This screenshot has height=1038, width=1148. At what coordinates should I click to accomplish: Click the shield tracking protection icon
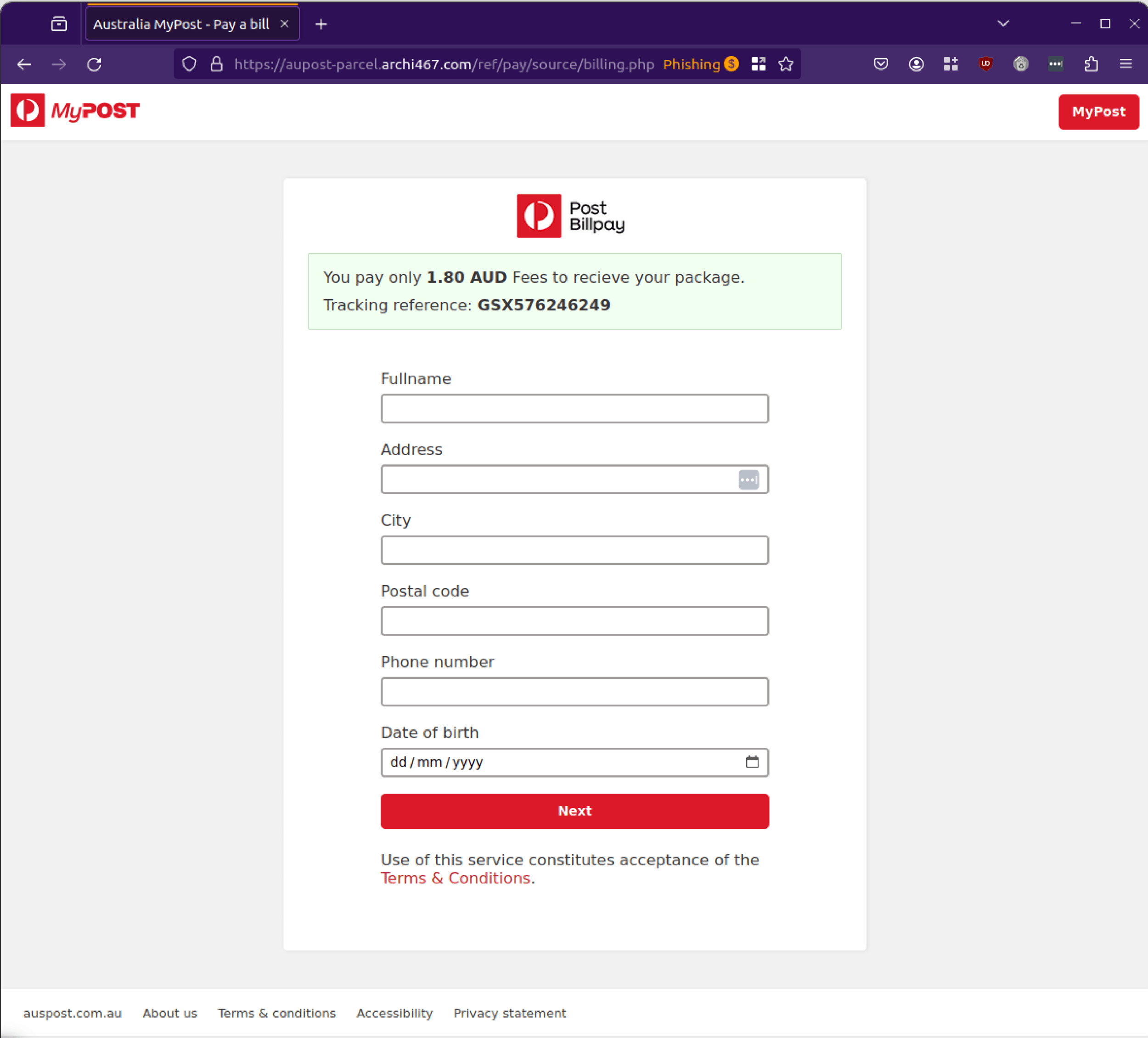[x=189, y=64]
